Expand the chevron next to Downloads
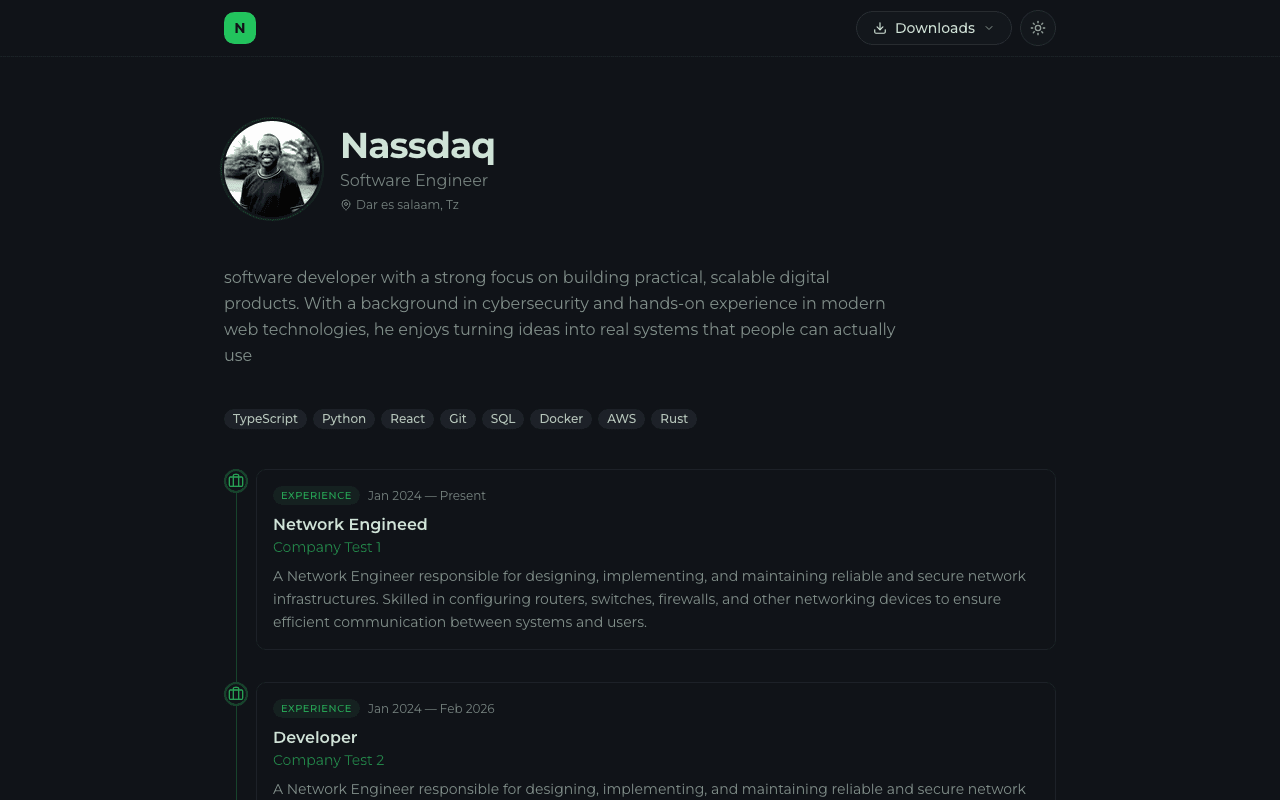Image resolution: width=1280 pixels, height=800 pixels. [x=989, y=28]
